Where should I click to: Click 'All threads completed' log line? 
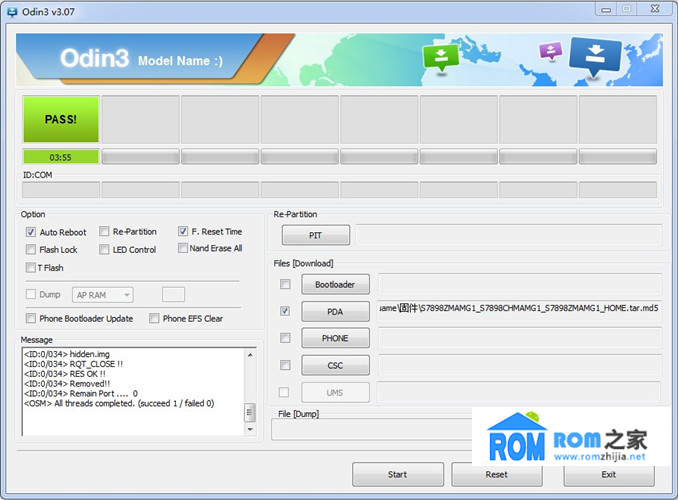point(119,404)
